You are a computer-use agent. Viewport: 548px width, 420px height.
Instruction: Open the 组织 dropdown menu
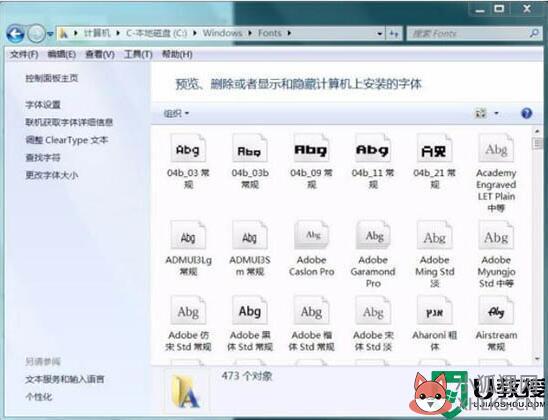pos(176,113)
